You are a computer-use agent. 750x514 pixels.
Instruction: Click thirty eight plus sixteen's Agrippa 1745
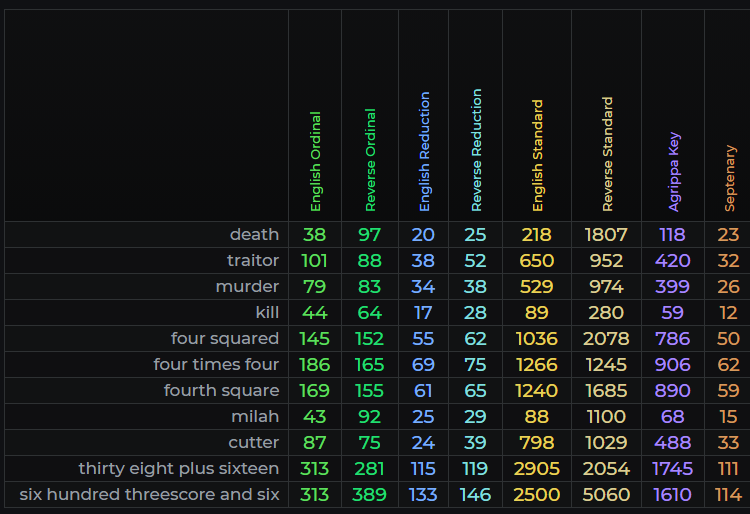coord(672,469)
